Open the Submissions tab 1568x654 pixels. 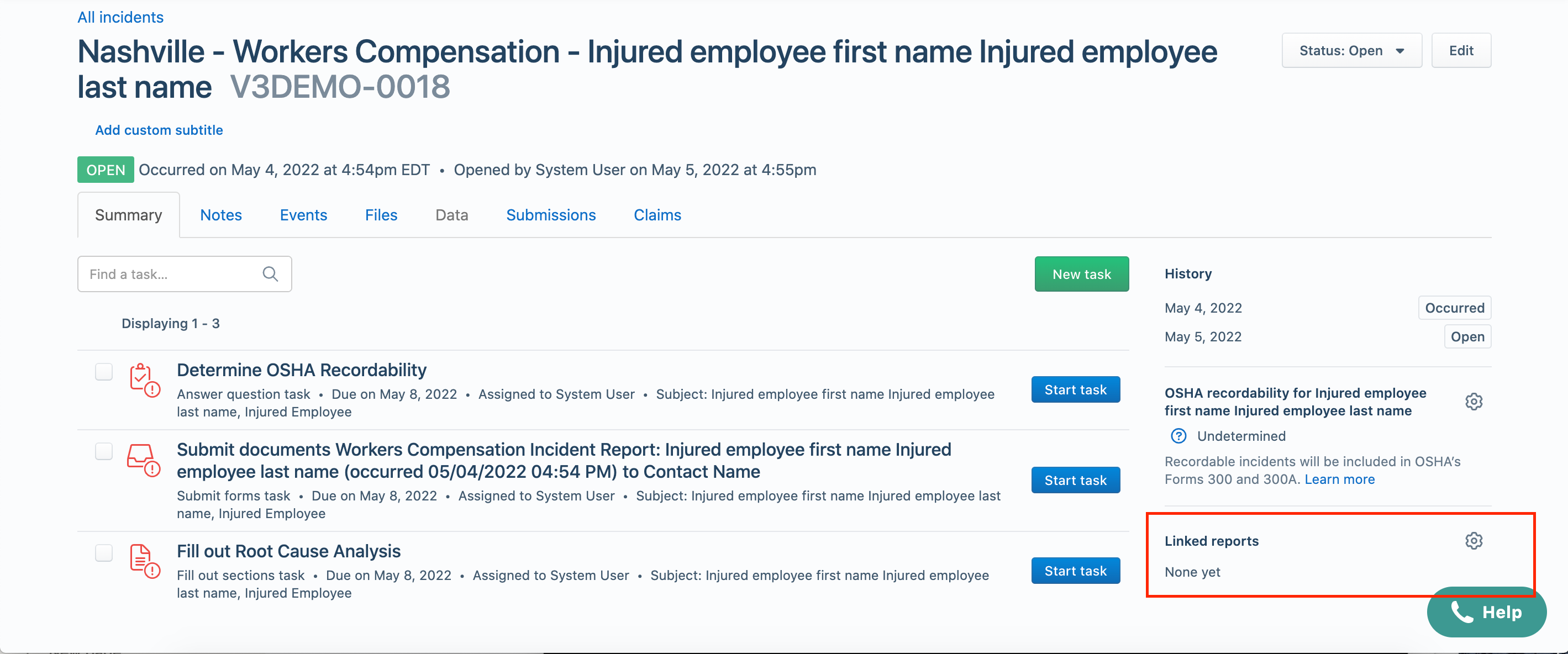pos(551,215)
